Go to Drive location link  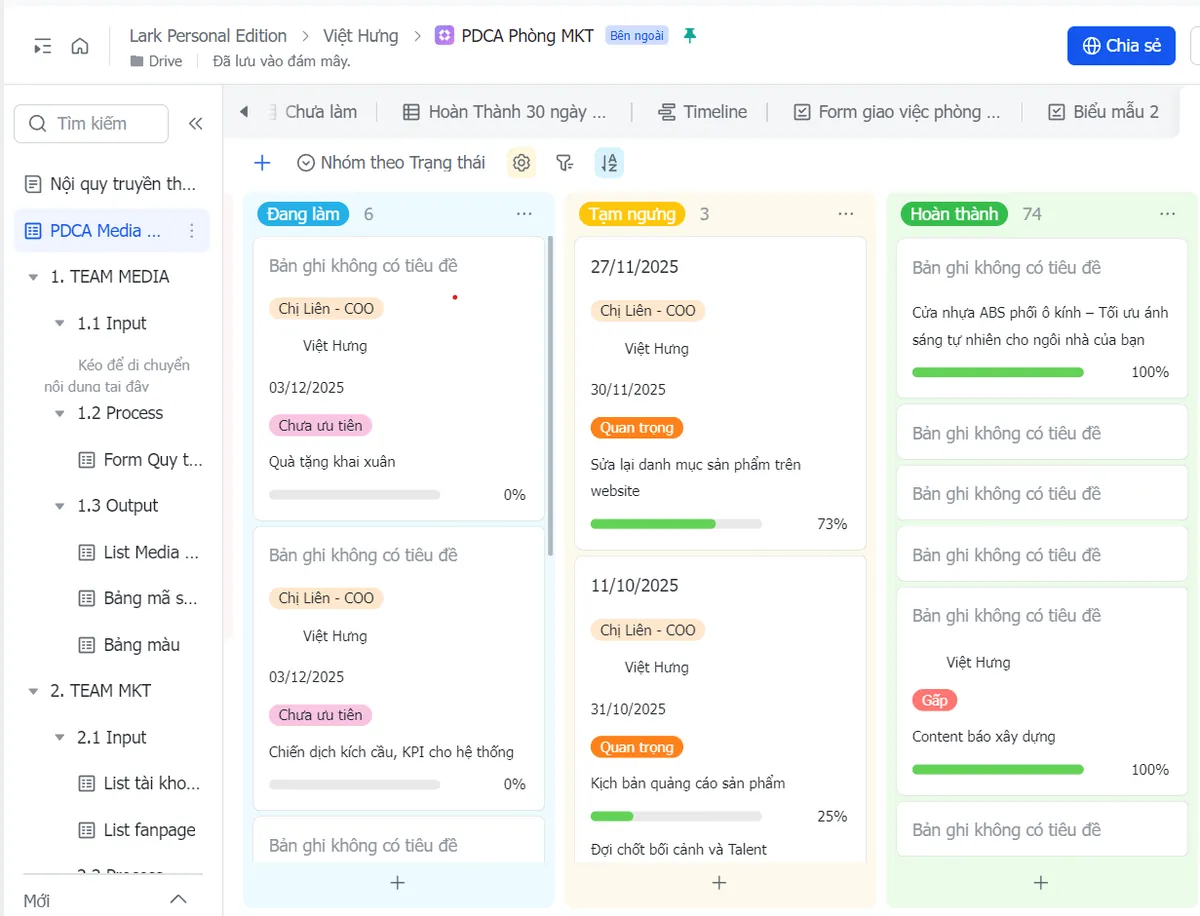point(156,61)
